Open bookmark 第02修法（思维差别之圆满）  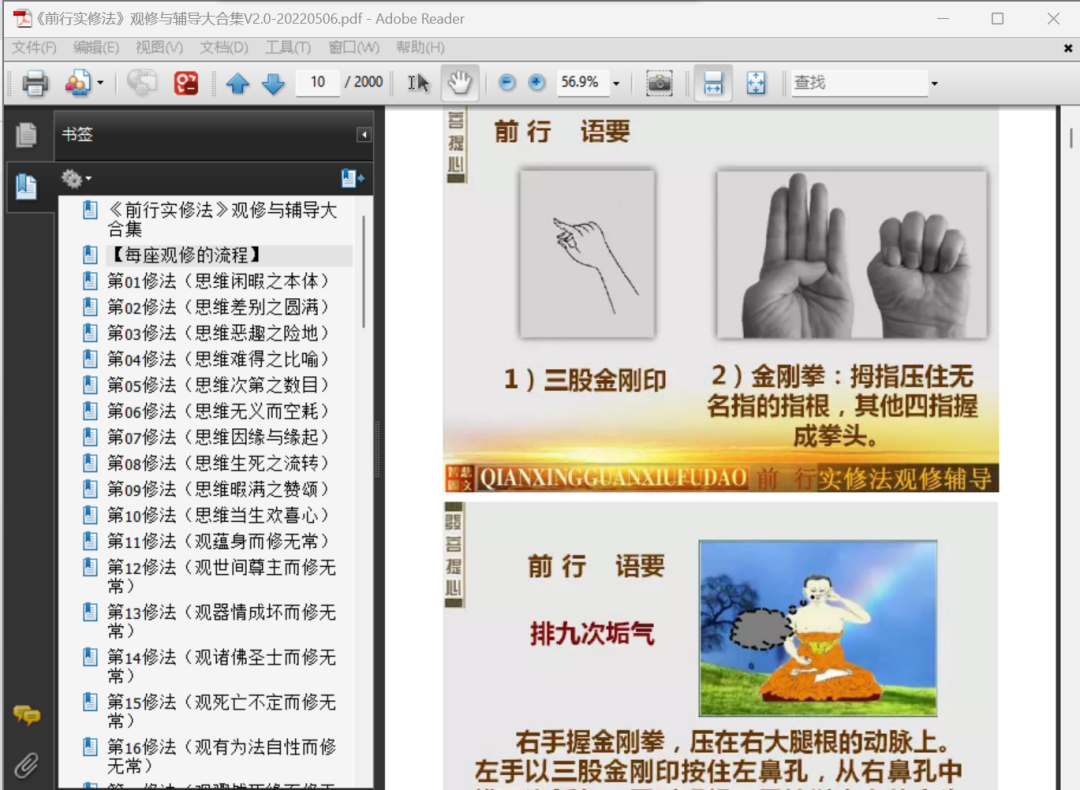coord(218,307)
